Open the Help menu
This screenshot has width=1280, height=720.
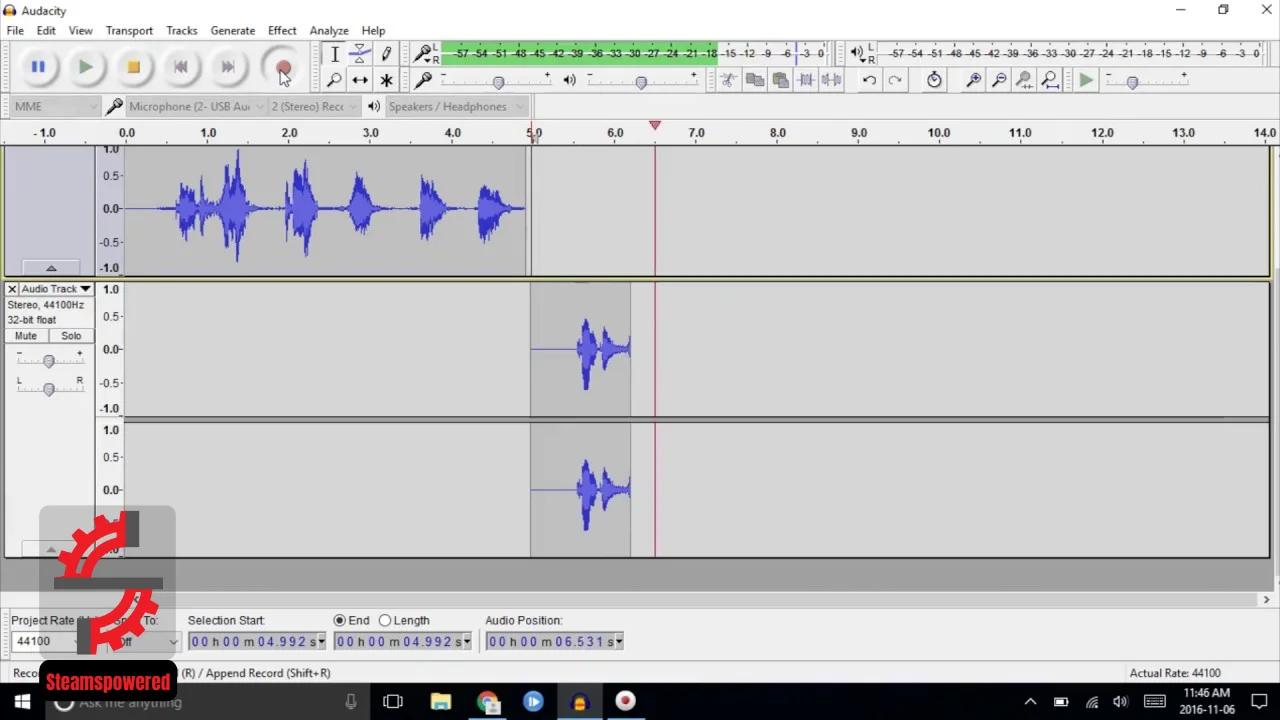373,31
